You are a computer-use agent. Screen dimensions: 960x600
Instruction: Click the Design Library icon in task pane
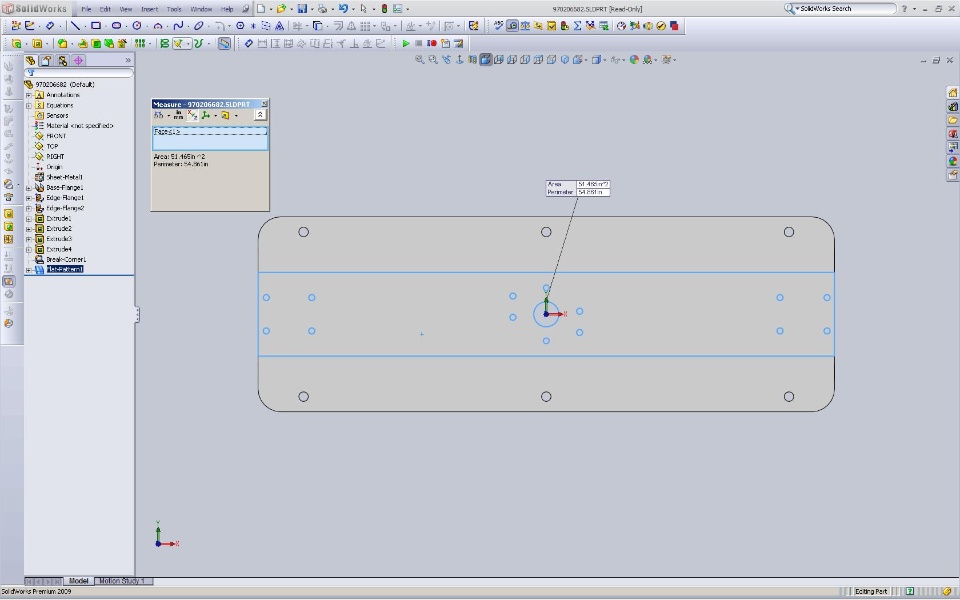click(x=952, y=107)
